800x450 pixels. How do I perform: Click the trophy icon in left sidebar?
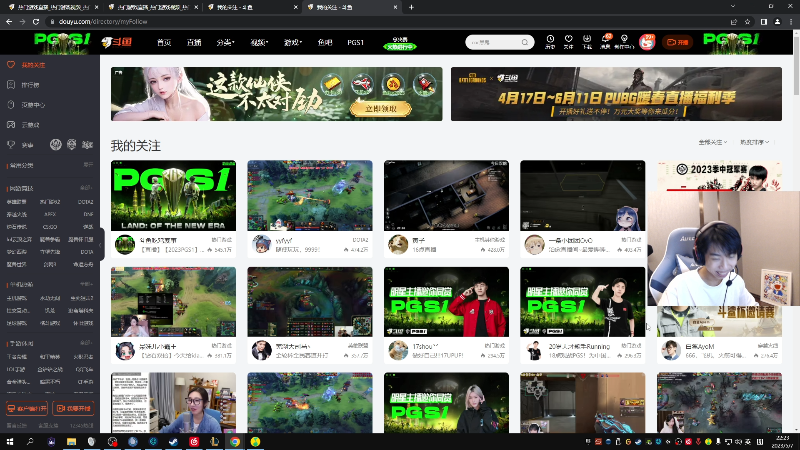tap(11, 145)
